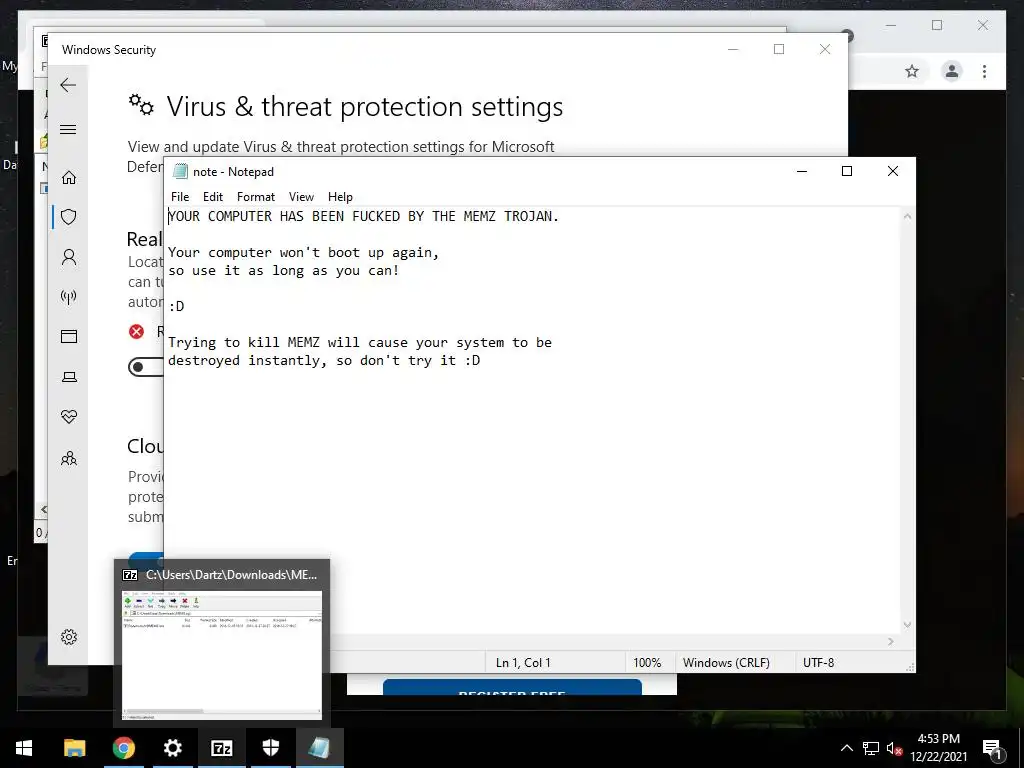Switch to 7-Zip on the taskbar

[x=221, y=748]
